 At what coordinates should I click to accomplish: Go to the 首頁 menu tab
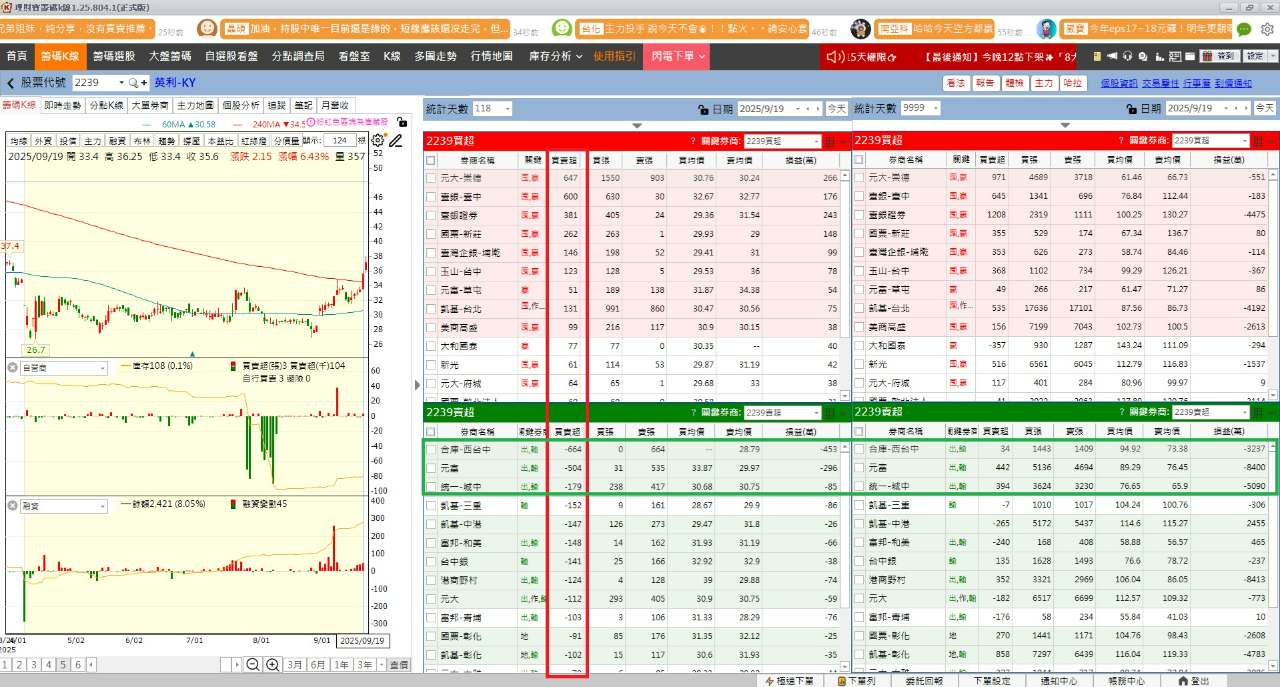(x=17, y=57)
